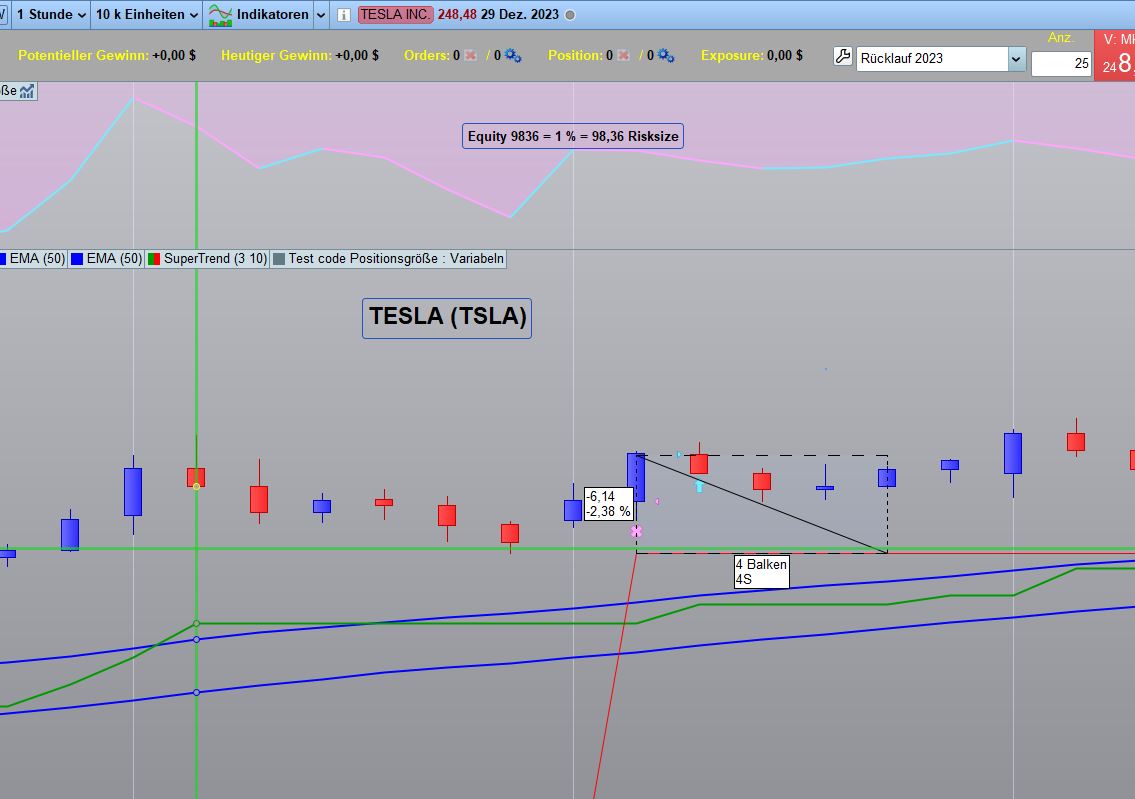Image resolution: width=1135 pixels, height=799 pixels.
Task: Open the 10 k Einheiten dropdown
Action: pos(146,14)
